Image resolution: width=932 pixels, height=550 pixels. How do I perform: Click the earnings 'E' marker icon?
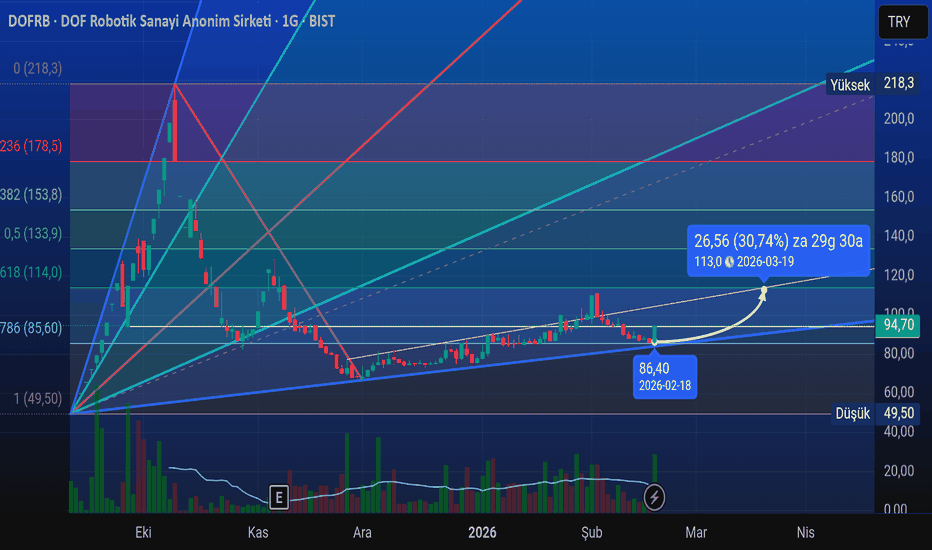(x=279, y=497)
